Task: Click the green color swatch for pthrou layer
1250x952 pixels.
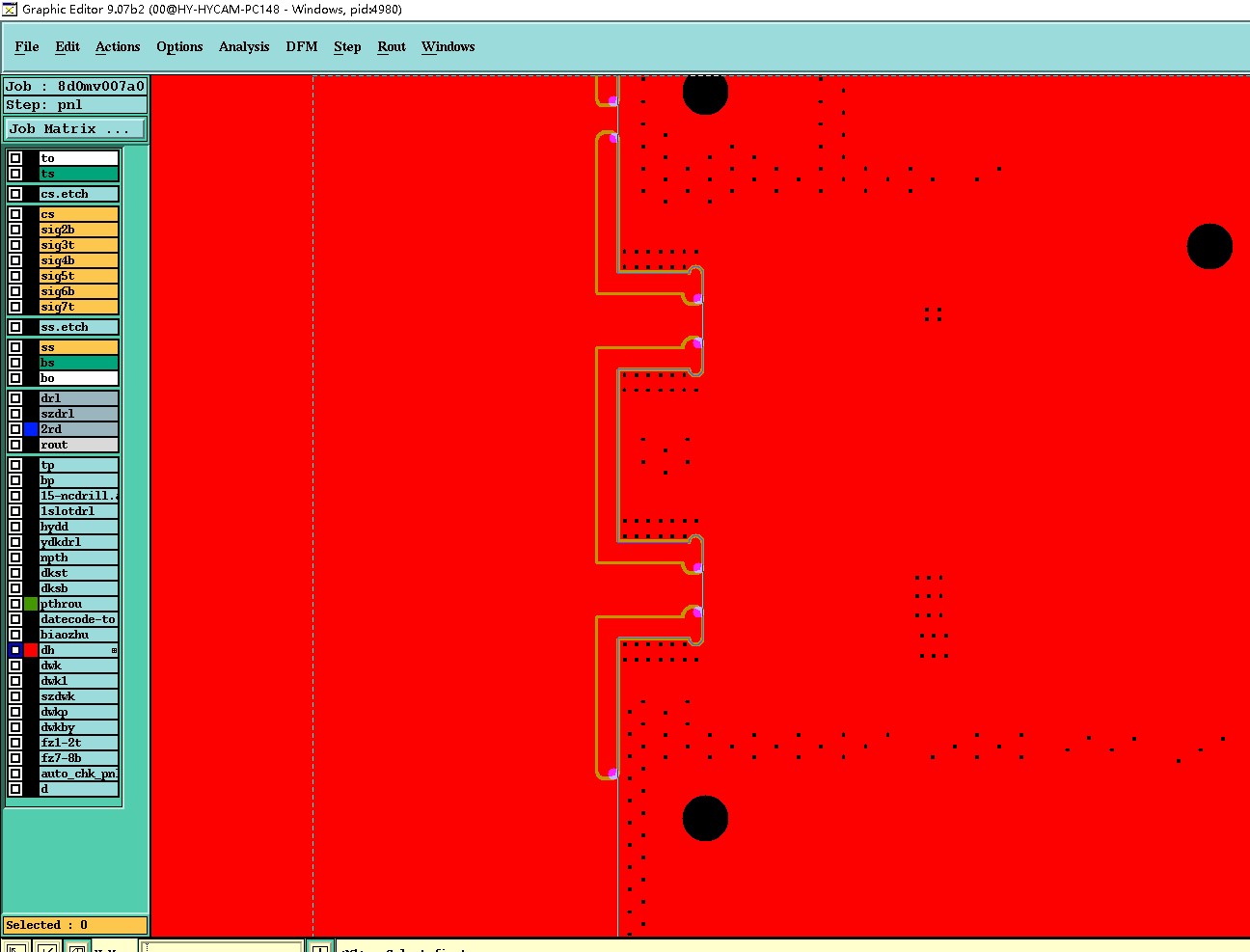Action: click(31, 604)
